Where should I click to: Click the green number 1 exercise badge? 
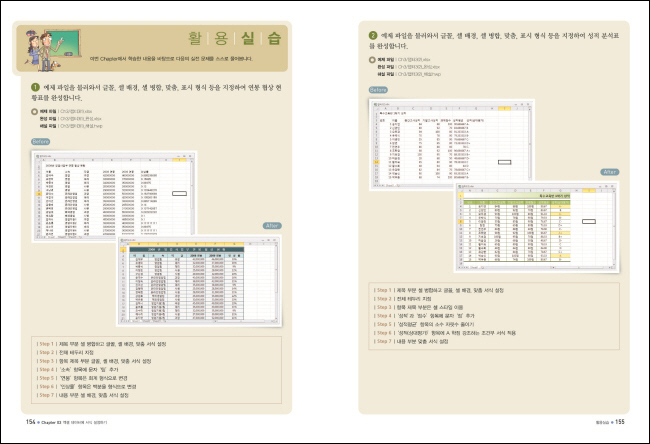point(35,89)
